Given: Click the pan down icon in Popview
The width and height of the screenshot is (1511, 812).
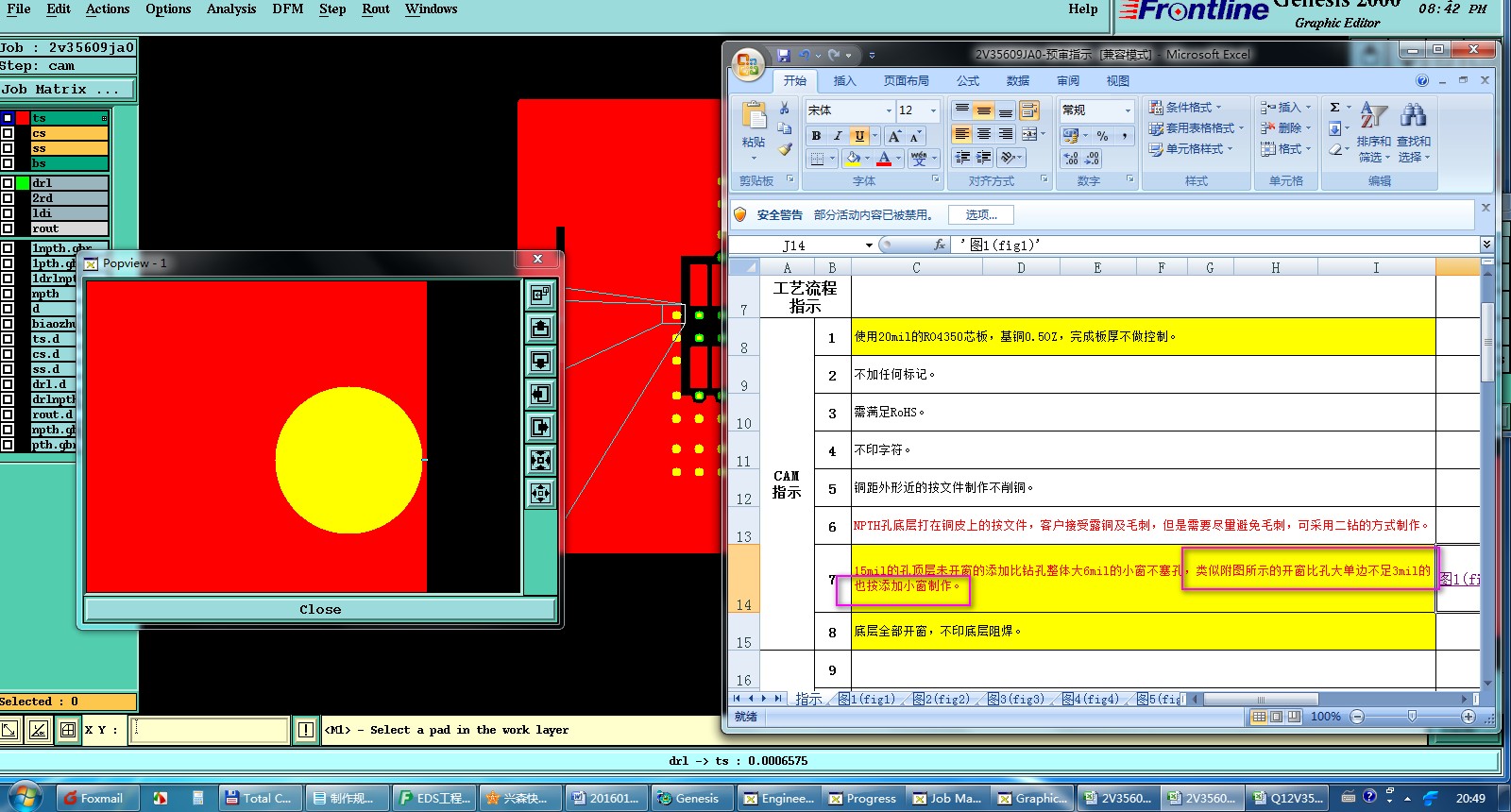Looking at the screenshot, I should [x=540, y=361].
